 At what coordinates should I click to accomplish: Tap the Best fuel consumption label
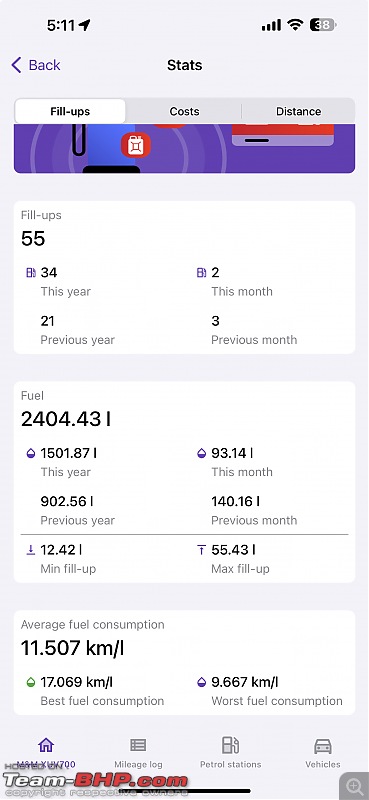(x=102, y=701)
